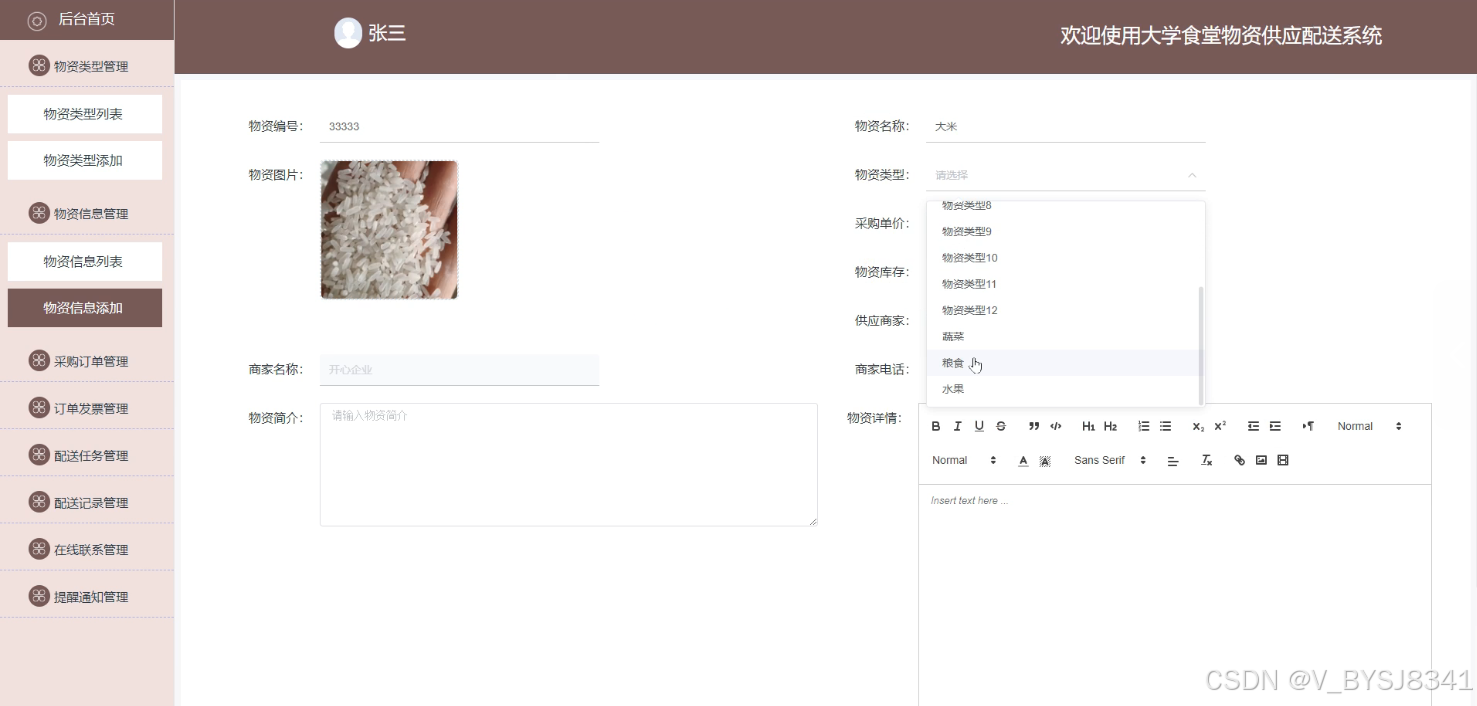The width and height of the screenshot is (1477, 706).
Task: Click the 物资编号 input field
Action: point(459,127)
